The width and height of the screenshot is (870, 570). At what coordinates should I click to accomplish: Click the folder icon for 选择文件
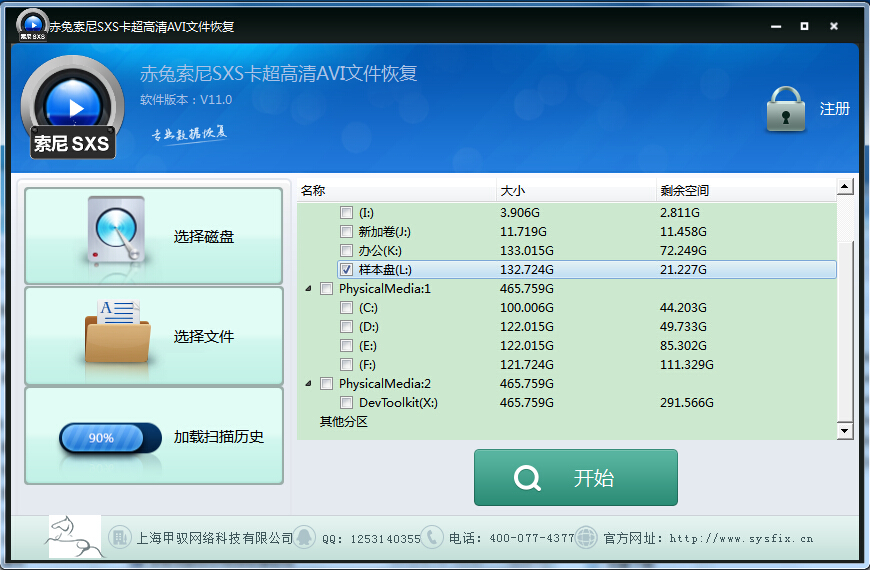(x=117, y=332)
